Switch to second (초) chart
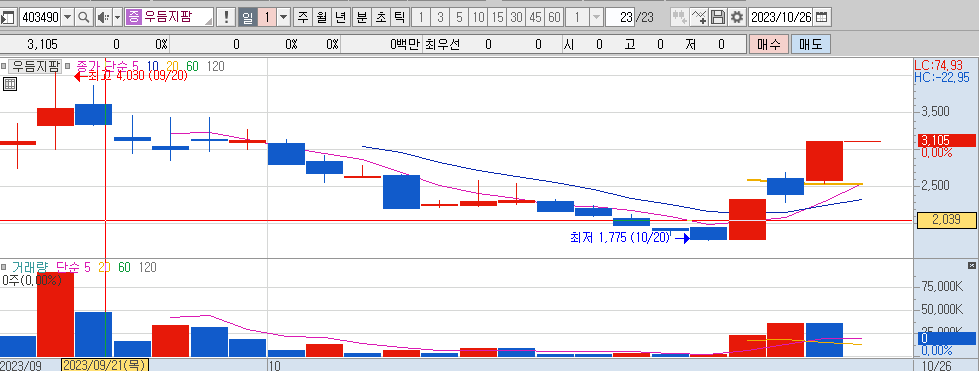 [x=380, y=17]
